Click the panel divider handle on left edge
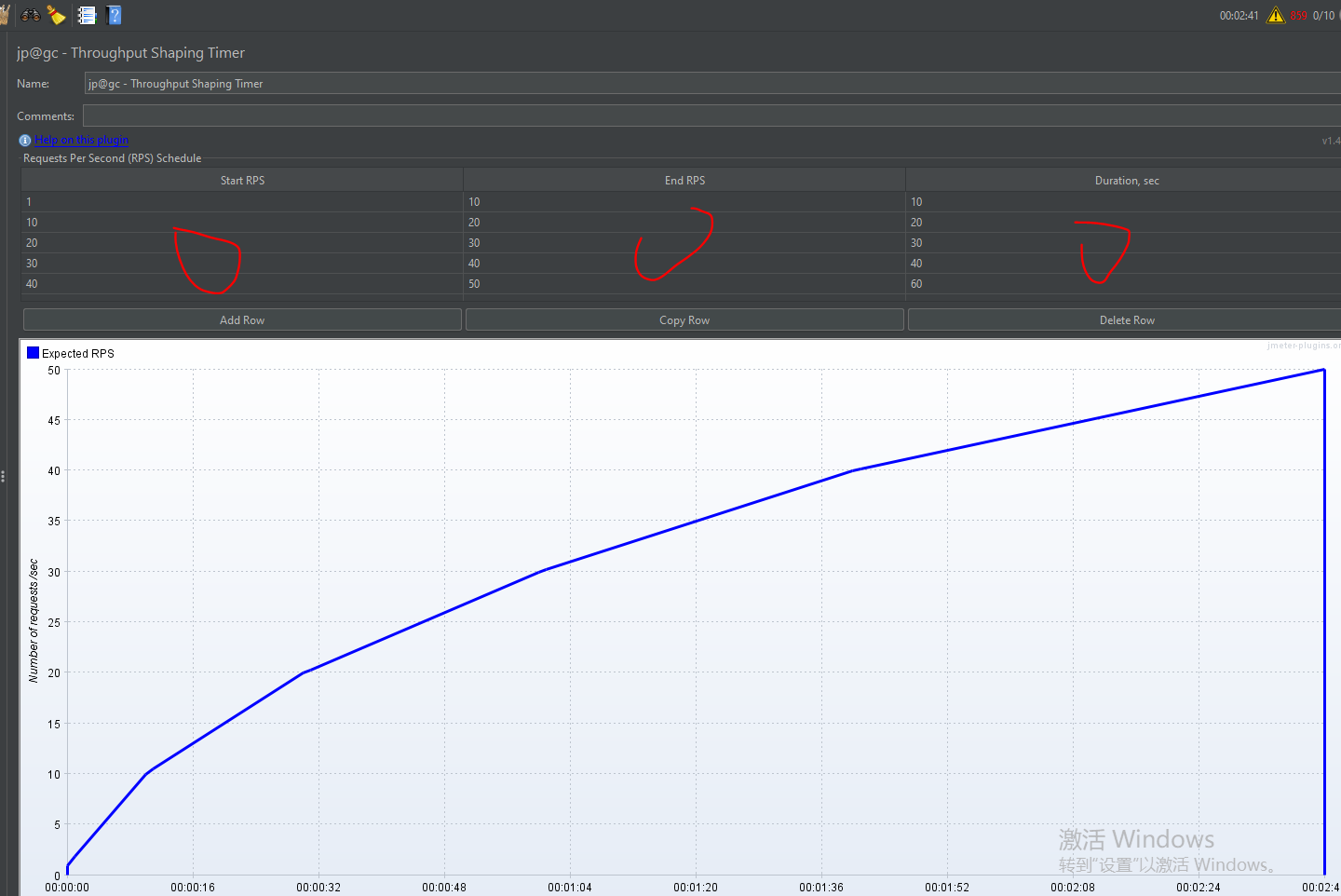 [x=4, y=476]
